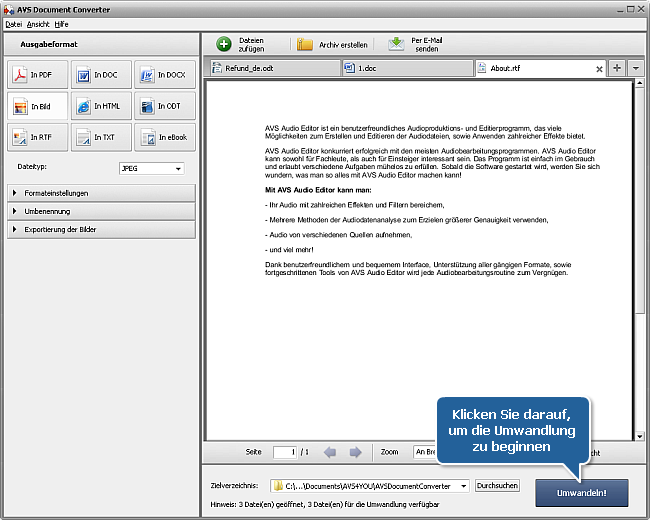Choose the In PDF output format

point(37,75)
